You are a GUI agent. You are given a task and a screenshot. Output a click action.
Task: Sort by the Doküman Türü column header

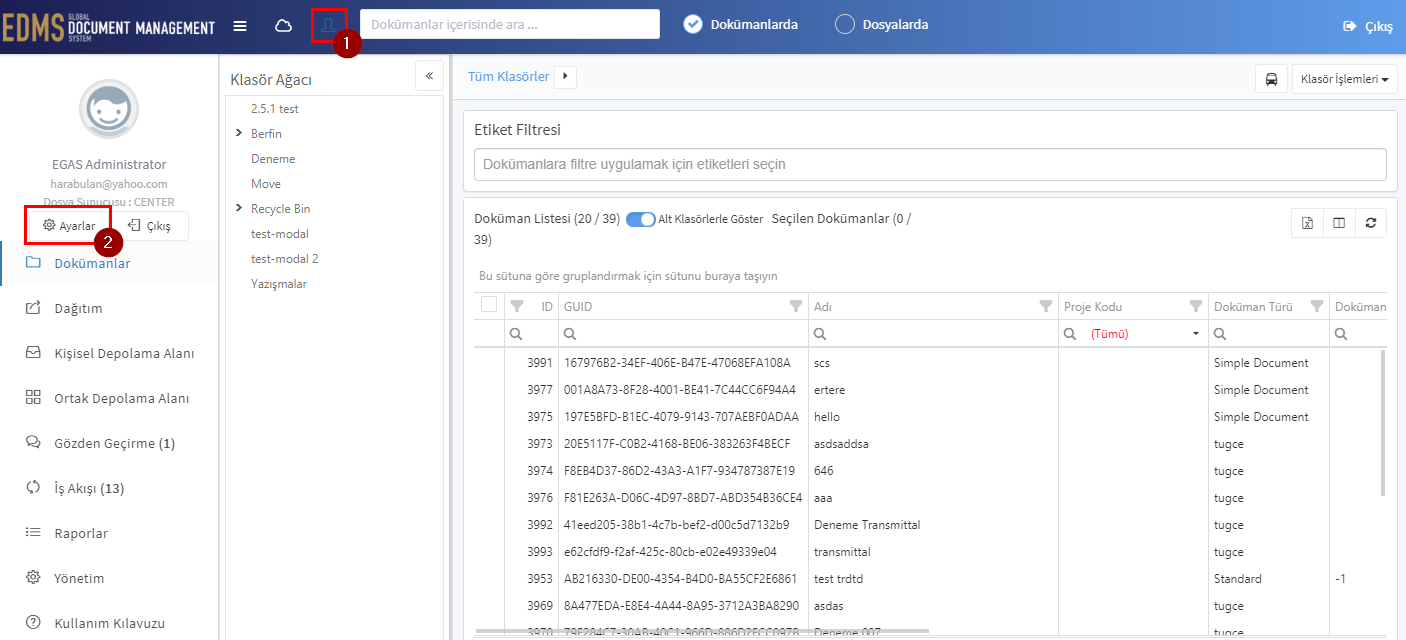click(1253, 306)
